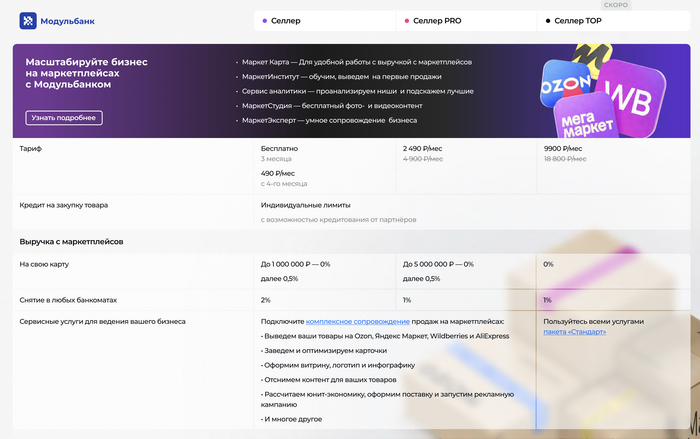Viewport: 700px width, 439px height.
Task: Click the Индивидуальные лимиты text
Action: pyautogui.click(x=305, y=205)
